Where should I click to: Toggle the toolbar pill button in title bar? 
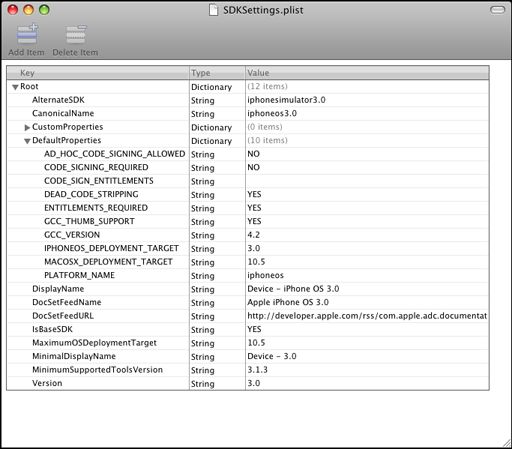tap(498, 10)
